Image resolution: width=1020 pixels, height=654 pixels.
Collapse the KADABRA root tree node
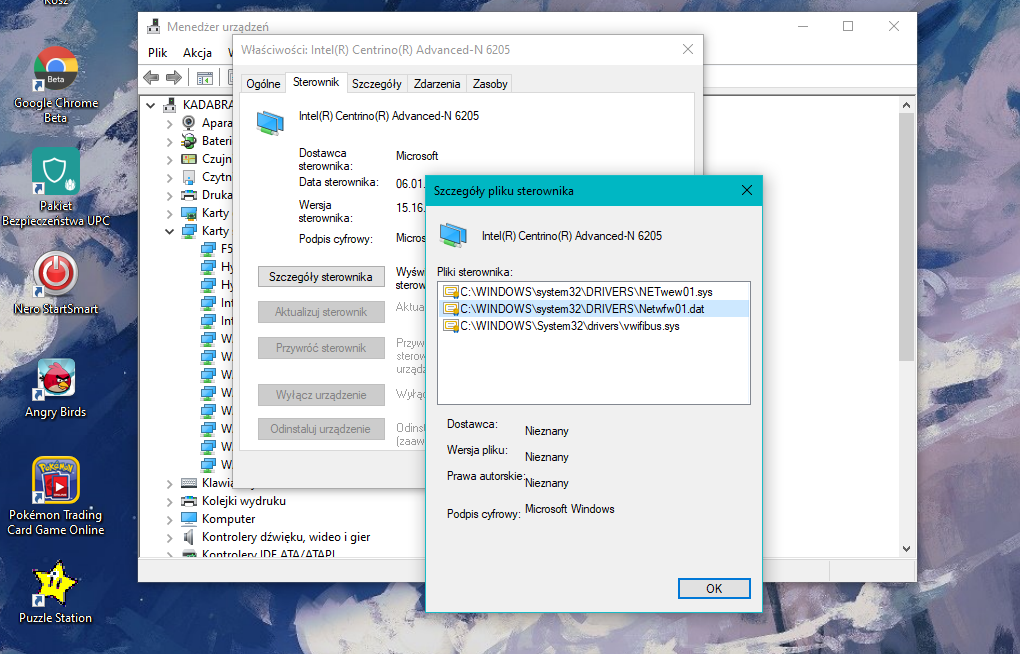[151, 105]
